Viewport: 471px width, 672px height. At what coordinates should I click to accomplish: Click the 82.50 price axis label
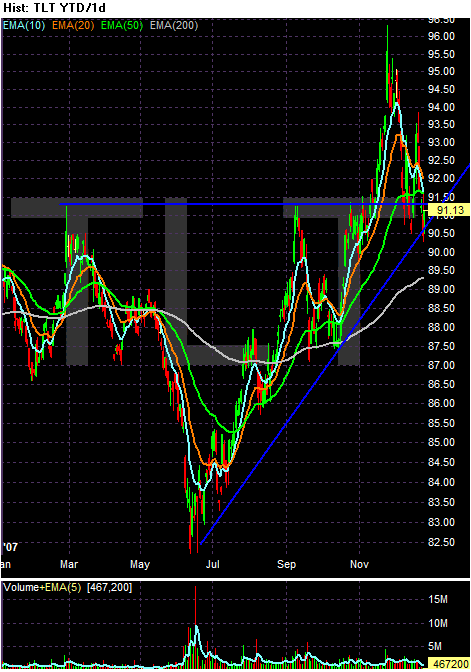click(441, 542)
